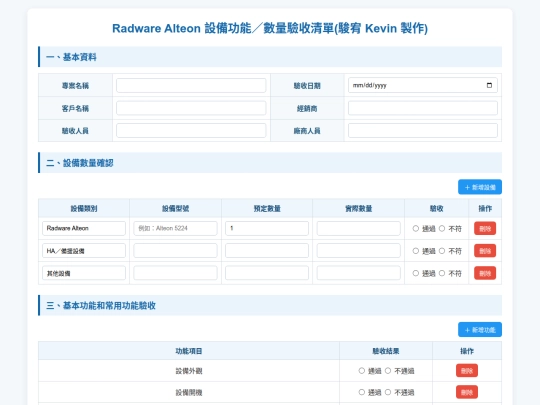Click the 實際數量 column header

coord(359,208)
